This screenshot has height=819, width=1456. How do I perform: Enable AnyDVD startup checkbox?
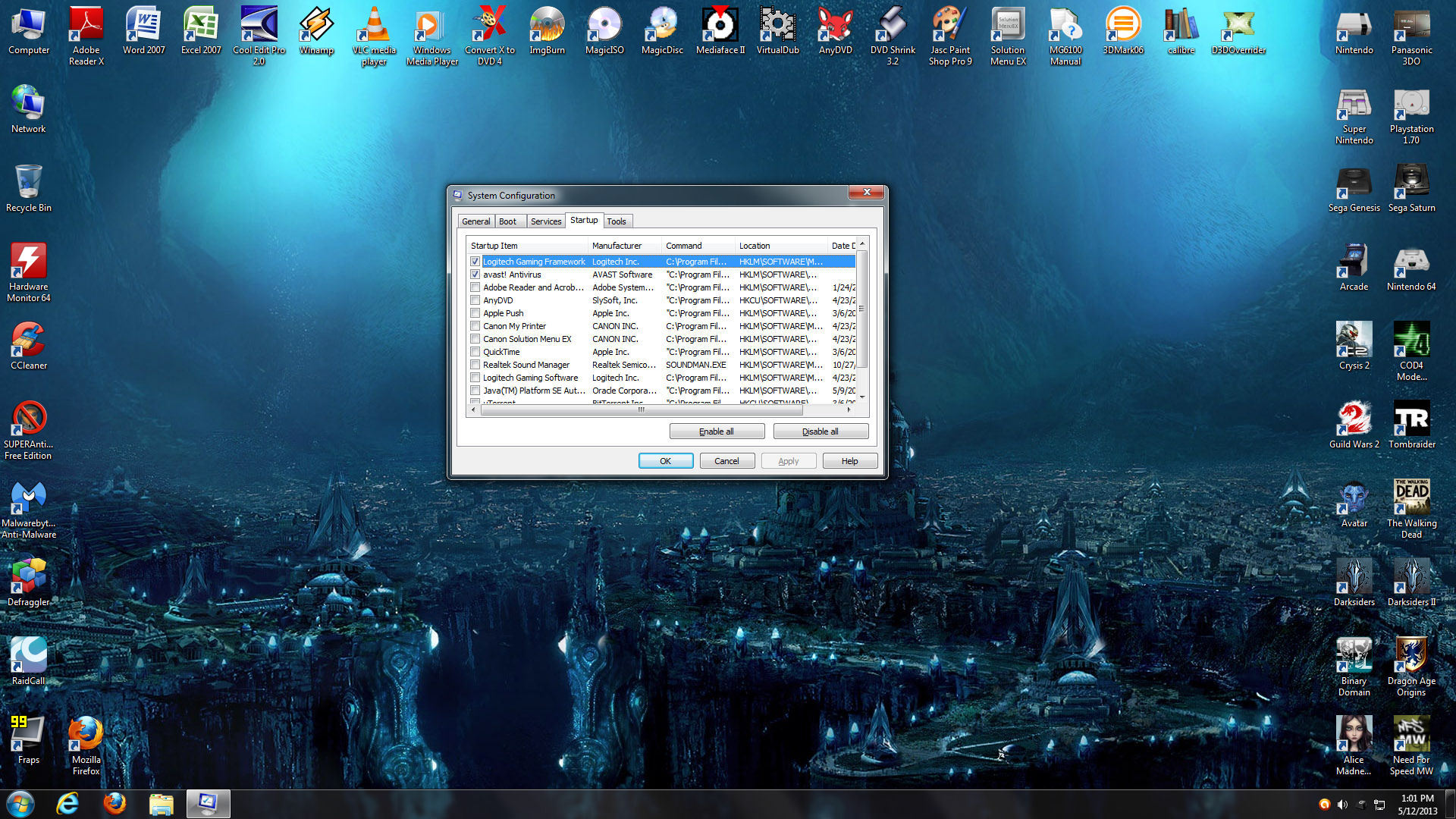click(x=475, y=300)
